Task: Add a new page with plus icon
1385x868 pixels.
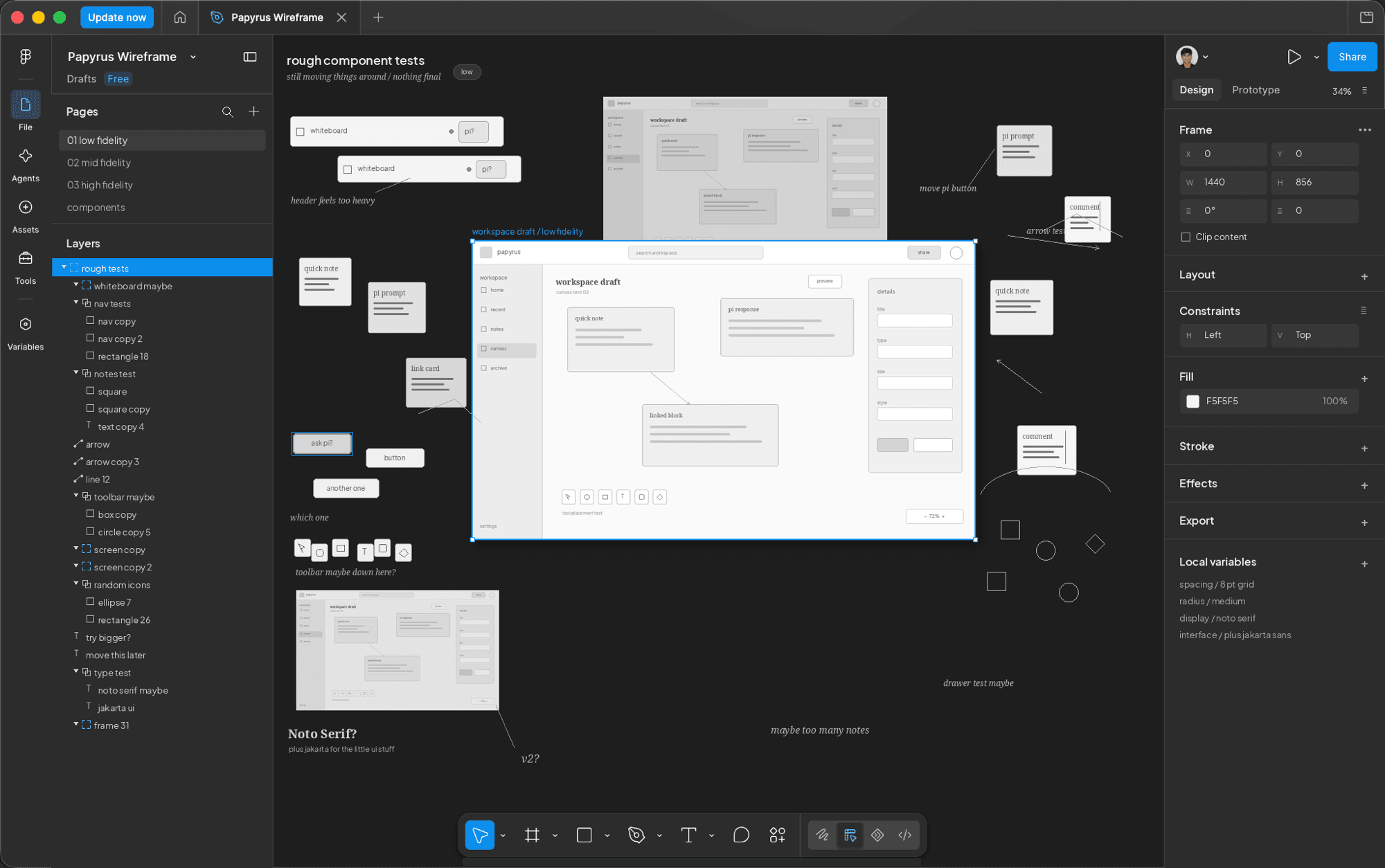Action: tap(254, 111)
